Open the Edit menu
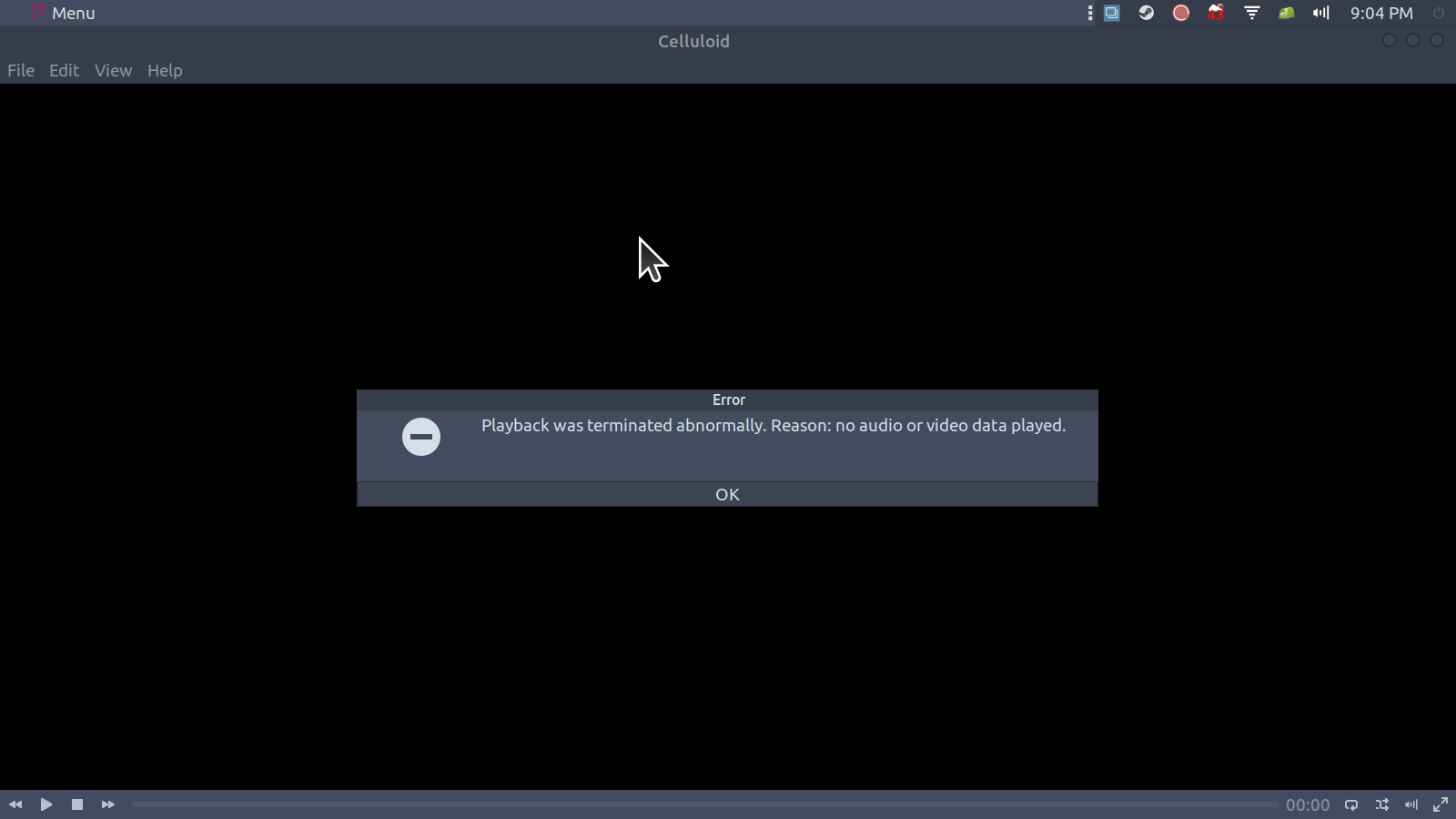Screen dimensions: 1456x819 point(64,70)
